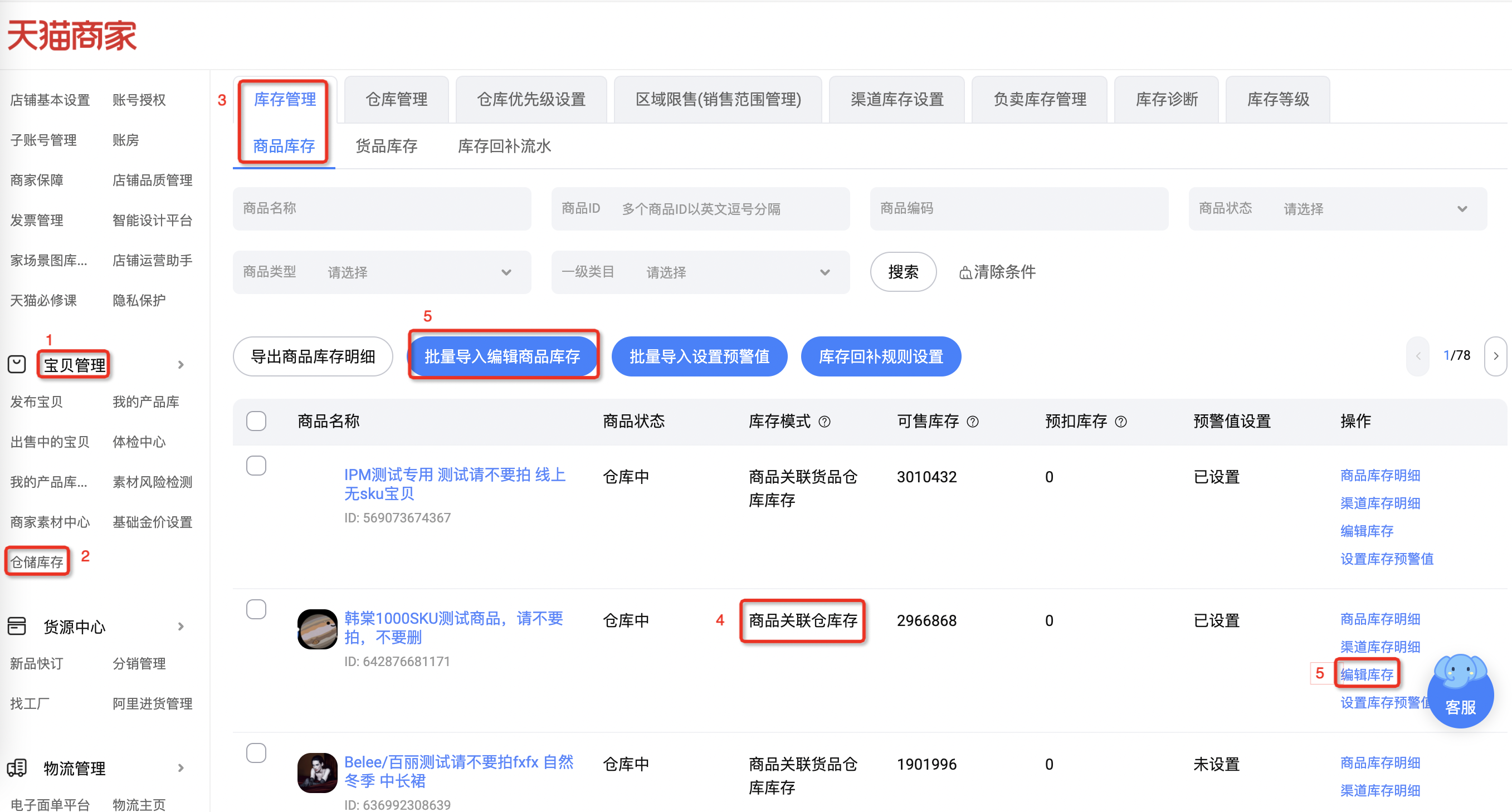Check the 韩棠1000SKU测试商品 row checkbox

256,610
